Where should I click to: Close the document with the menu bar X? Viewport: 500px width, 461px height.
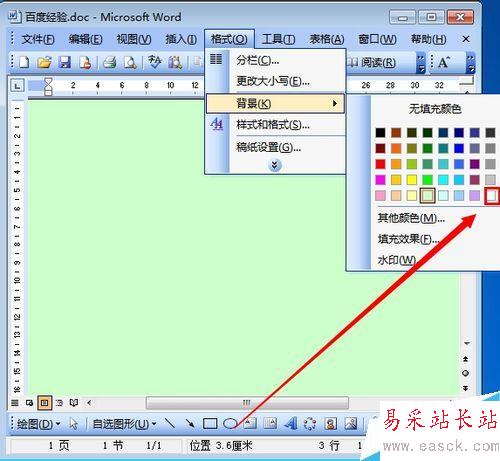pyautogui.click(x=466, y=39)
